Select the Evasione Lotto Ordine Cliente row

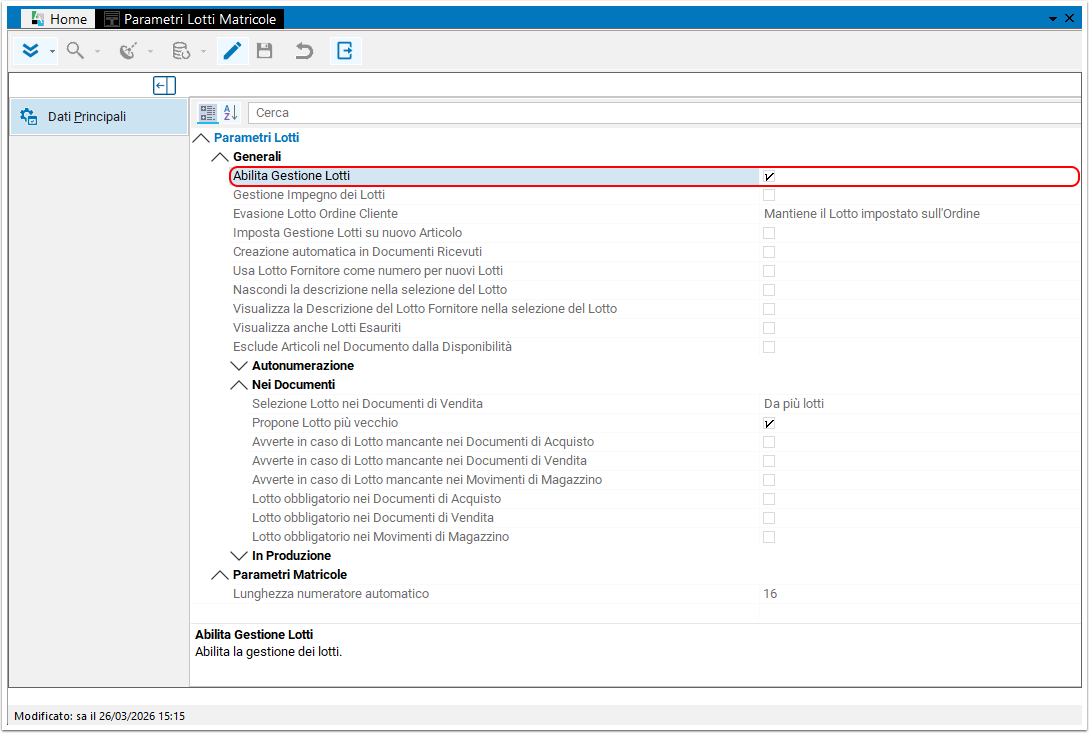(x=654, y=214)
